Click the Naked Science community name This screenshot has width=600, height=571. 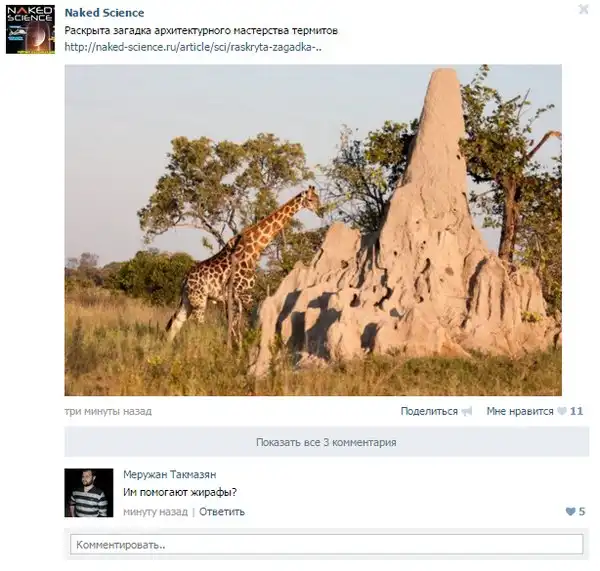coord(104,13)
